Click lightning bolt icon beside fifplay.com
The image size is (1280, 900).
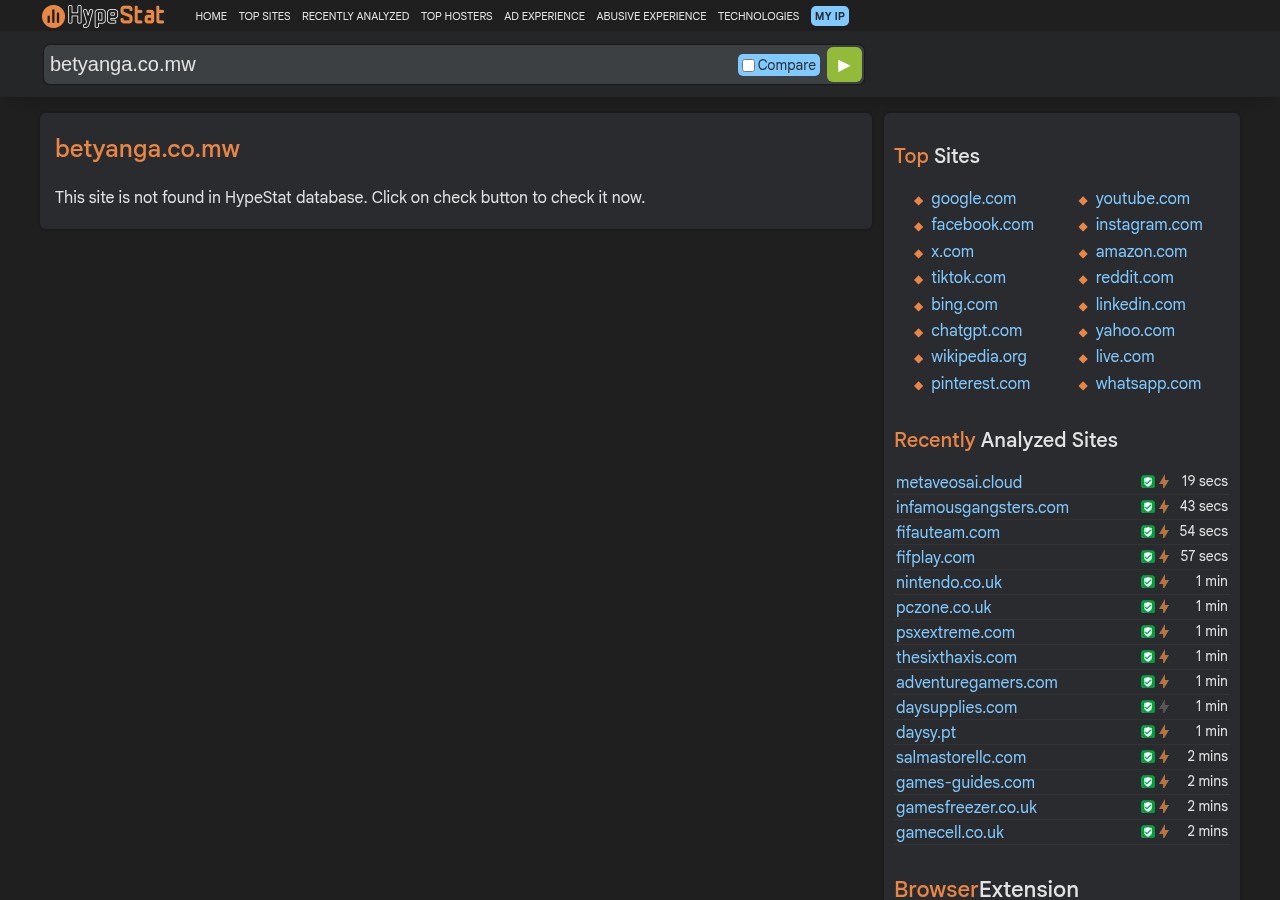[1164, 557]
